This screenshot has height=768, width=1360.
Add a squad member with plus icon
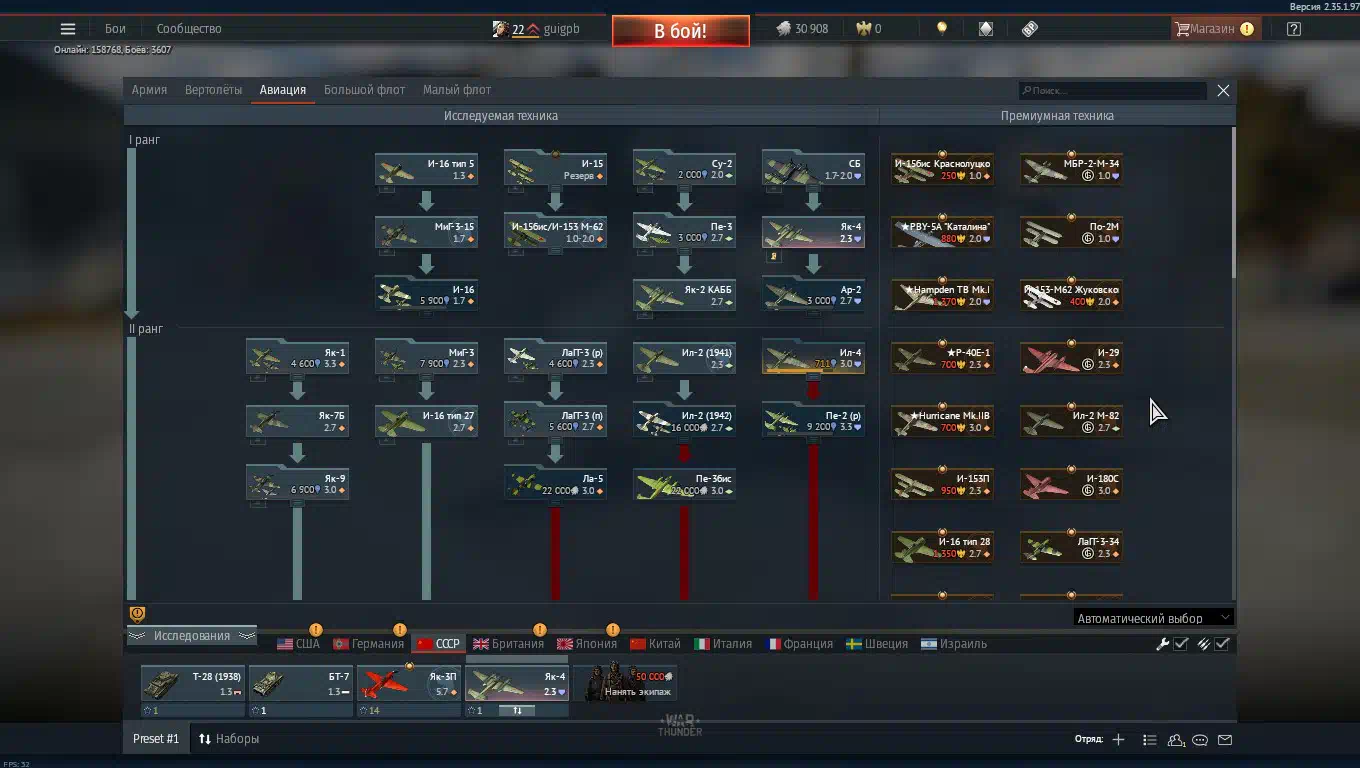1118,740
